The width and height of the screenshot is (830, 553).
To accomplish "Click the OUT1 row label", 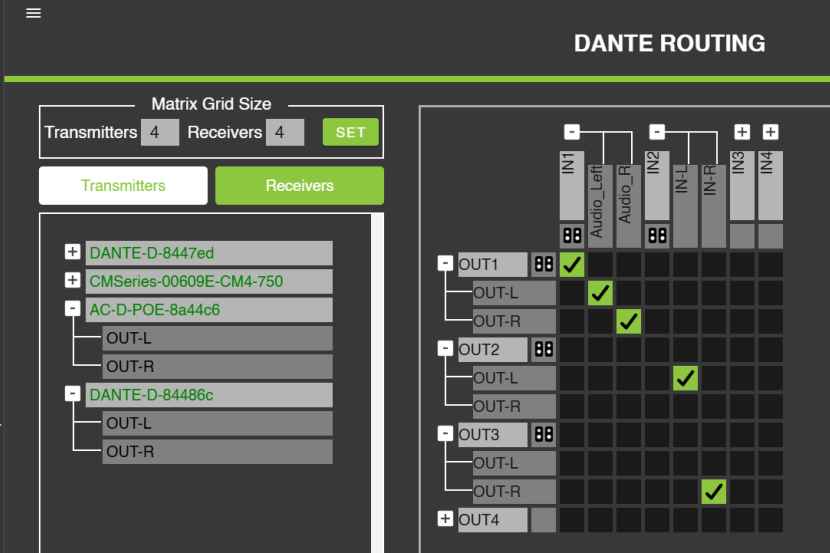I will [x=493, y=264].
